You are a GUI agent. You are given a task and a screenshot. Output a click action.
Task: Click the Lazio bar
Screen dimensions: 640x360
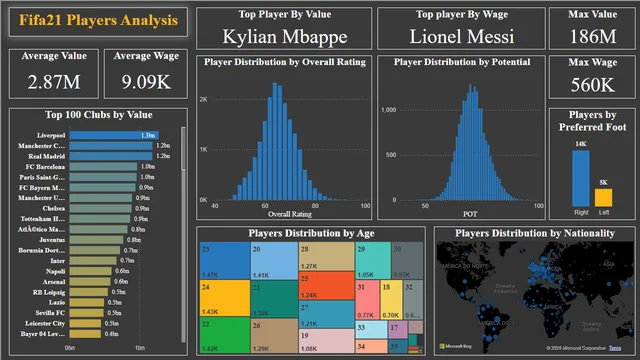pos(87,302)
